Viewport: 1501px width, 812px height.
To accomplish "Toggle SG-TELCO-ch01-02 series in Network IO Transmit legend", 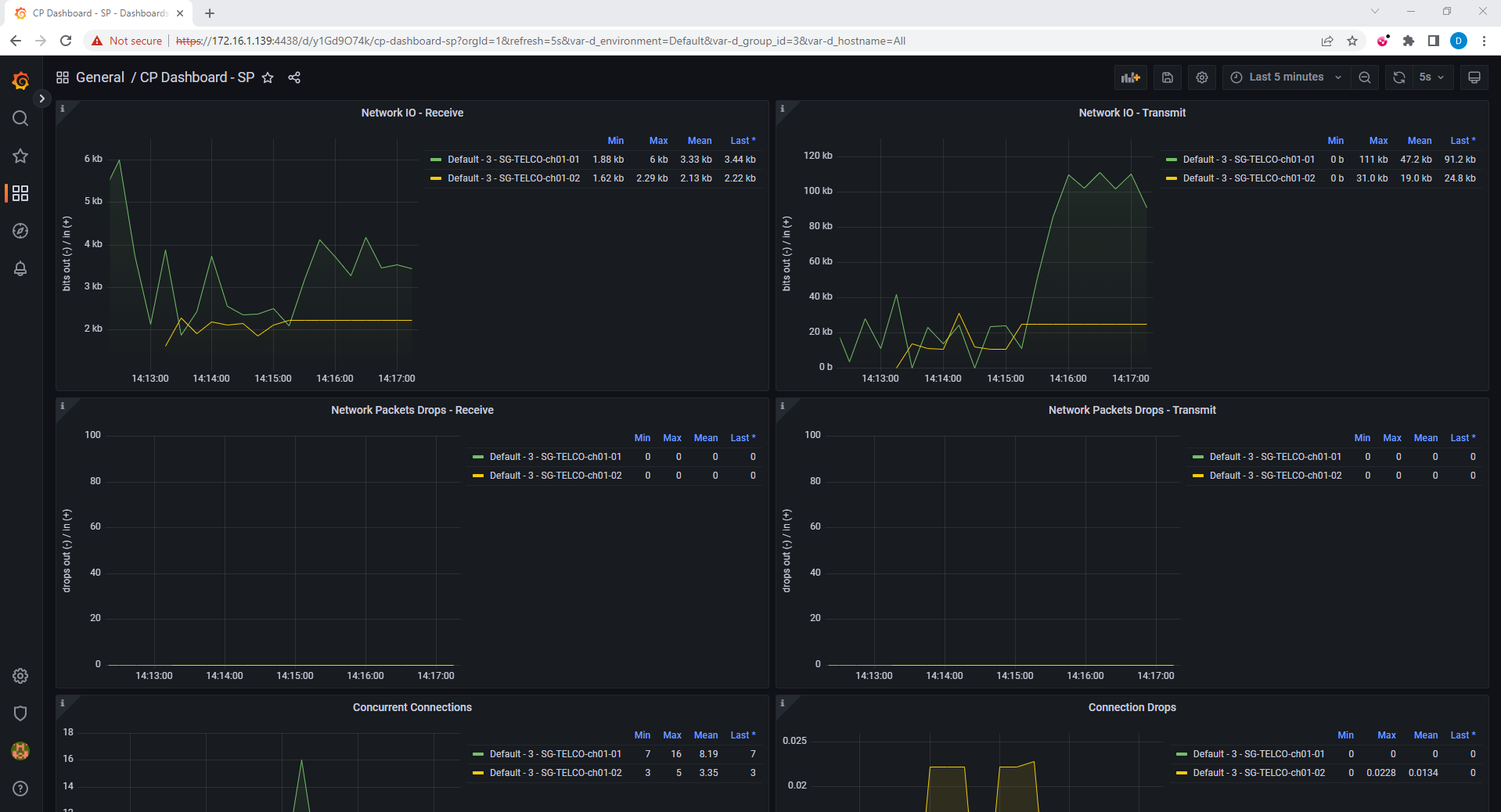I will coord(1249,178).
